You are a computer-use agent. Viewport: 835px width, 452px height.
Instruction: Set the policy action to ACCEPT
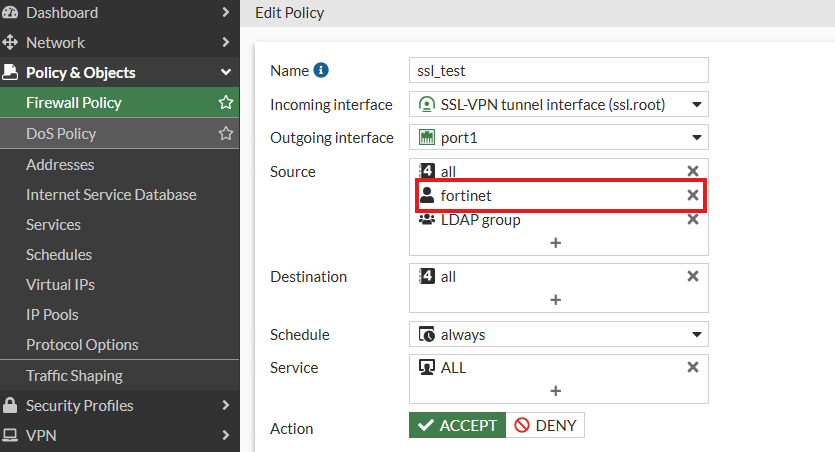click(457, 425)
